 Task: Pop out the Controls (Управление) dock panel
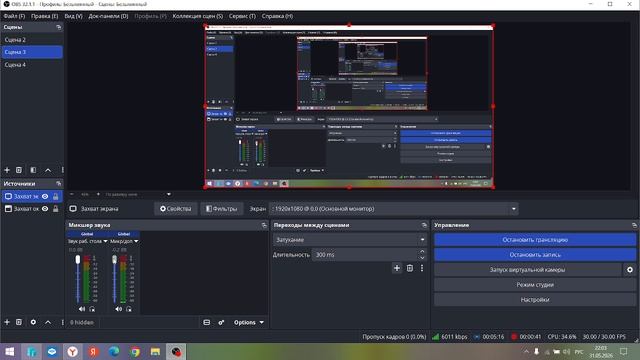pos(634,225)
